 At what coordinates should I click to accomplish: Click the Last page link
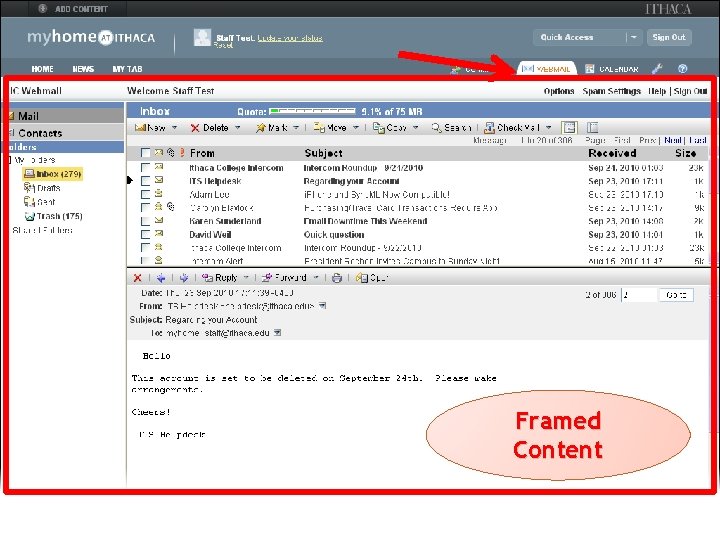click(x=698, y=140)
